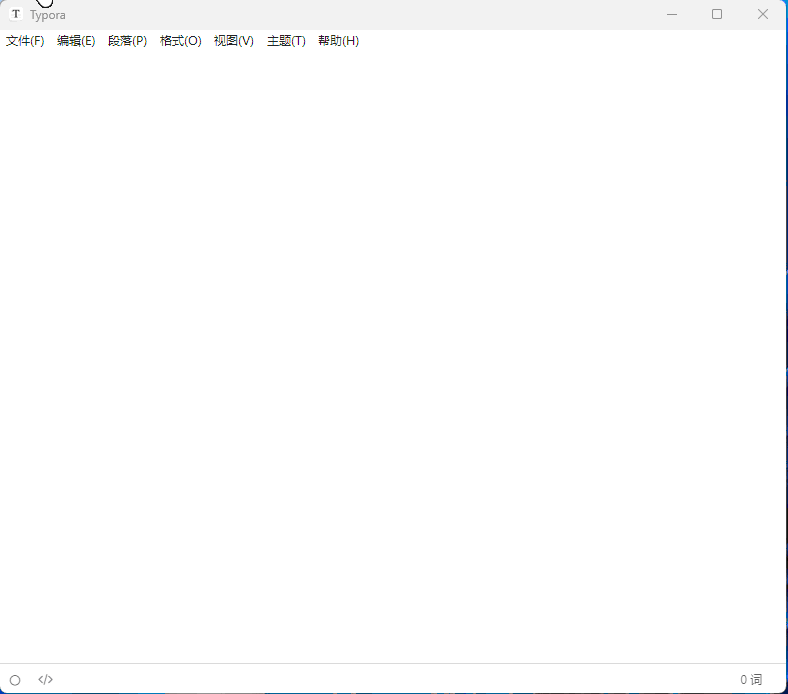This screenshot has height=694, width=788.
Task: Minimize the Typora window
Action: 672,15
